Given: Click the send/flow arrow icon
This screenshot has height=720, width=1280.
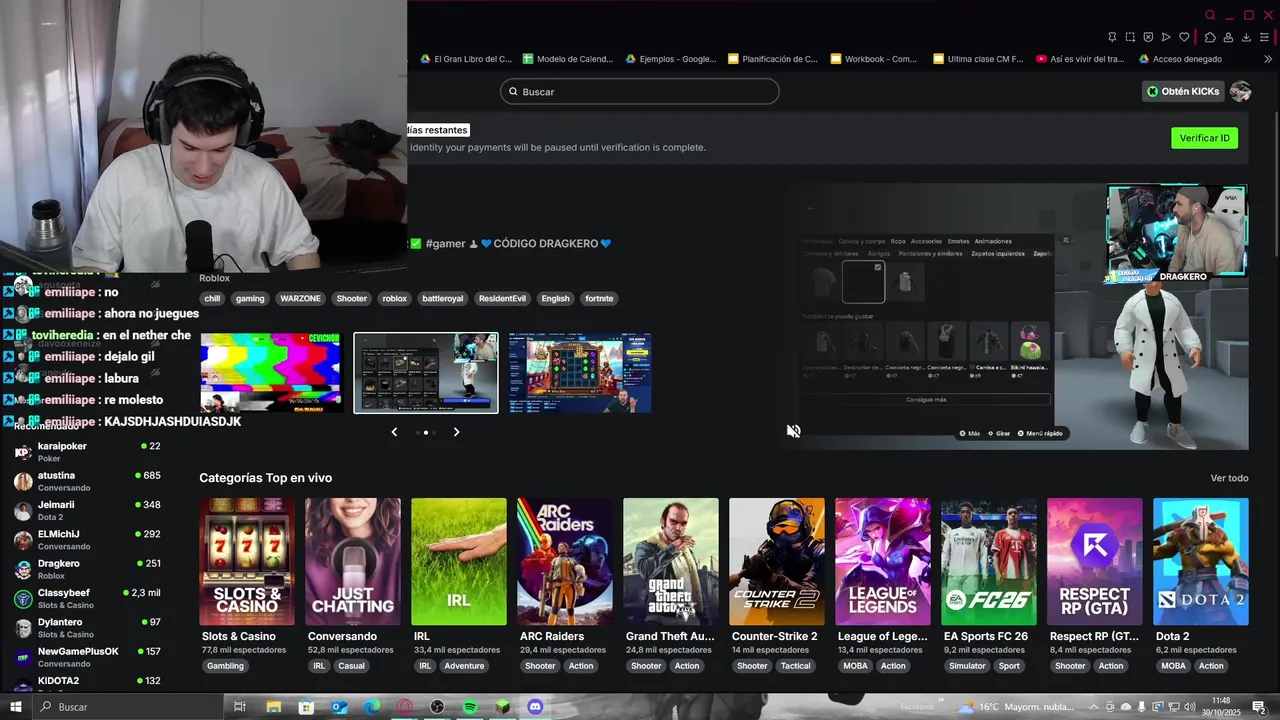Looking at the screenshot, I should tap(1166, 37).
